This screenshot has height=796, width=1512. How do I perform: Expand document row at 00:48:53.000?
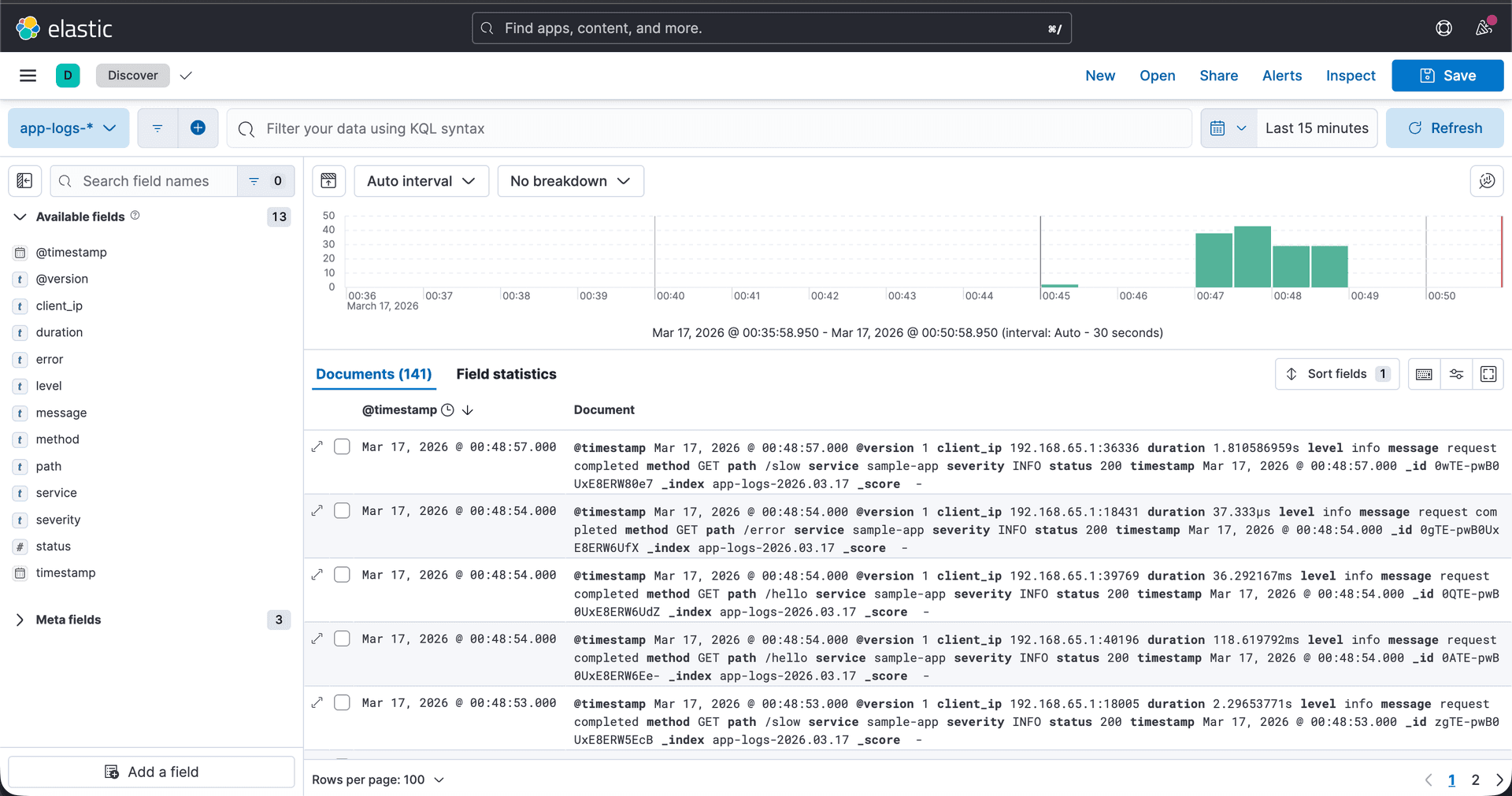point(317,703)
